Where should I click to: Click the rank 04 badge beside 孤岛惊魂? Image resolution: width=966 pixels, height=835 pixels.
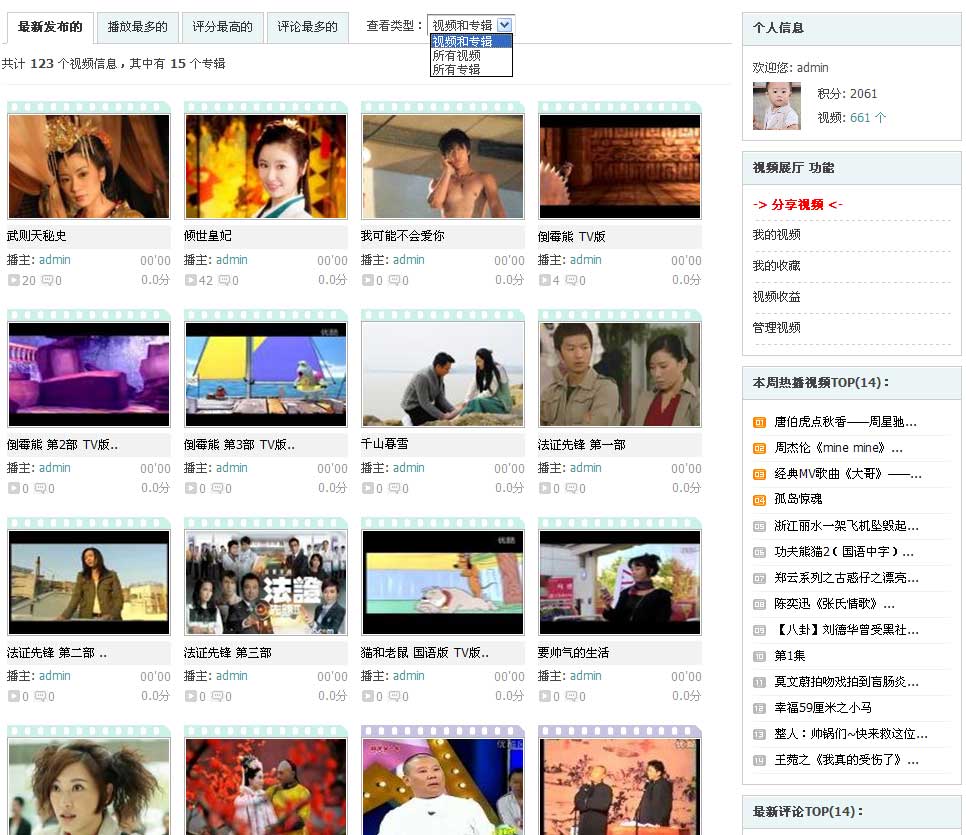(759, 500)
